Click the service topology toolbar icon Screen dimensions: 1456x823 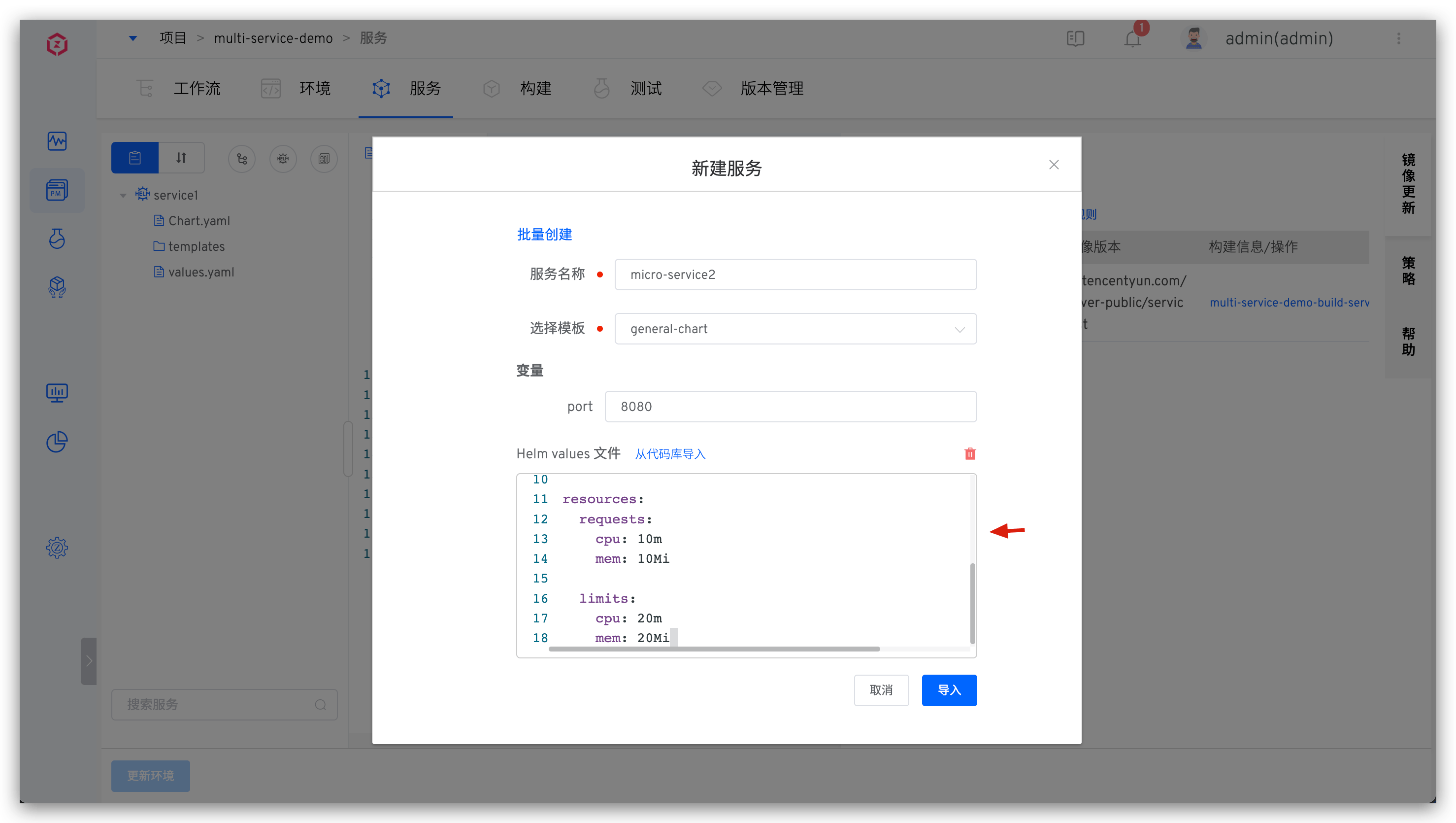click(x=241, y=159)
